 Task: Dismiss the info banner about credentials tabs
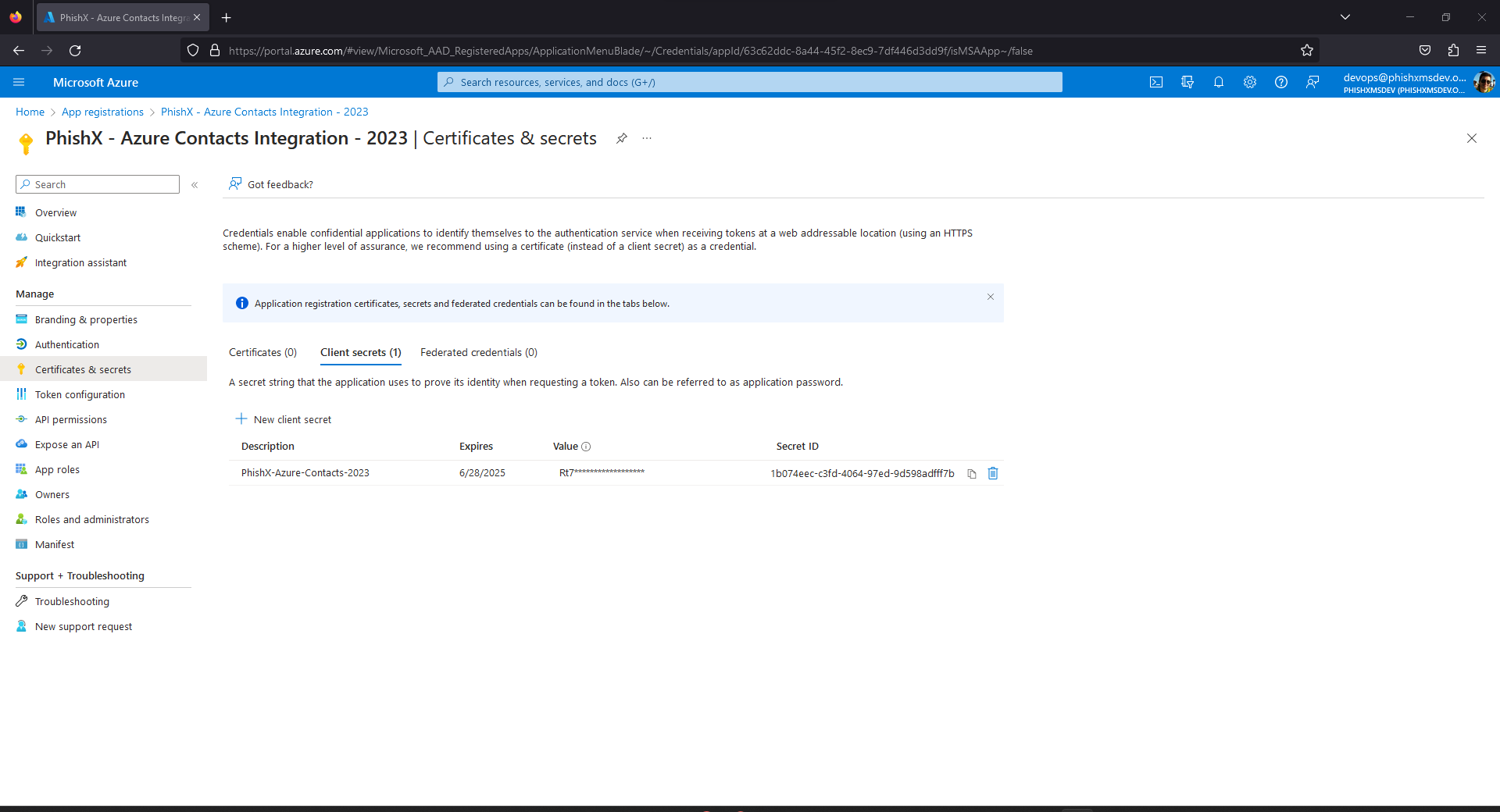(991, 297)
